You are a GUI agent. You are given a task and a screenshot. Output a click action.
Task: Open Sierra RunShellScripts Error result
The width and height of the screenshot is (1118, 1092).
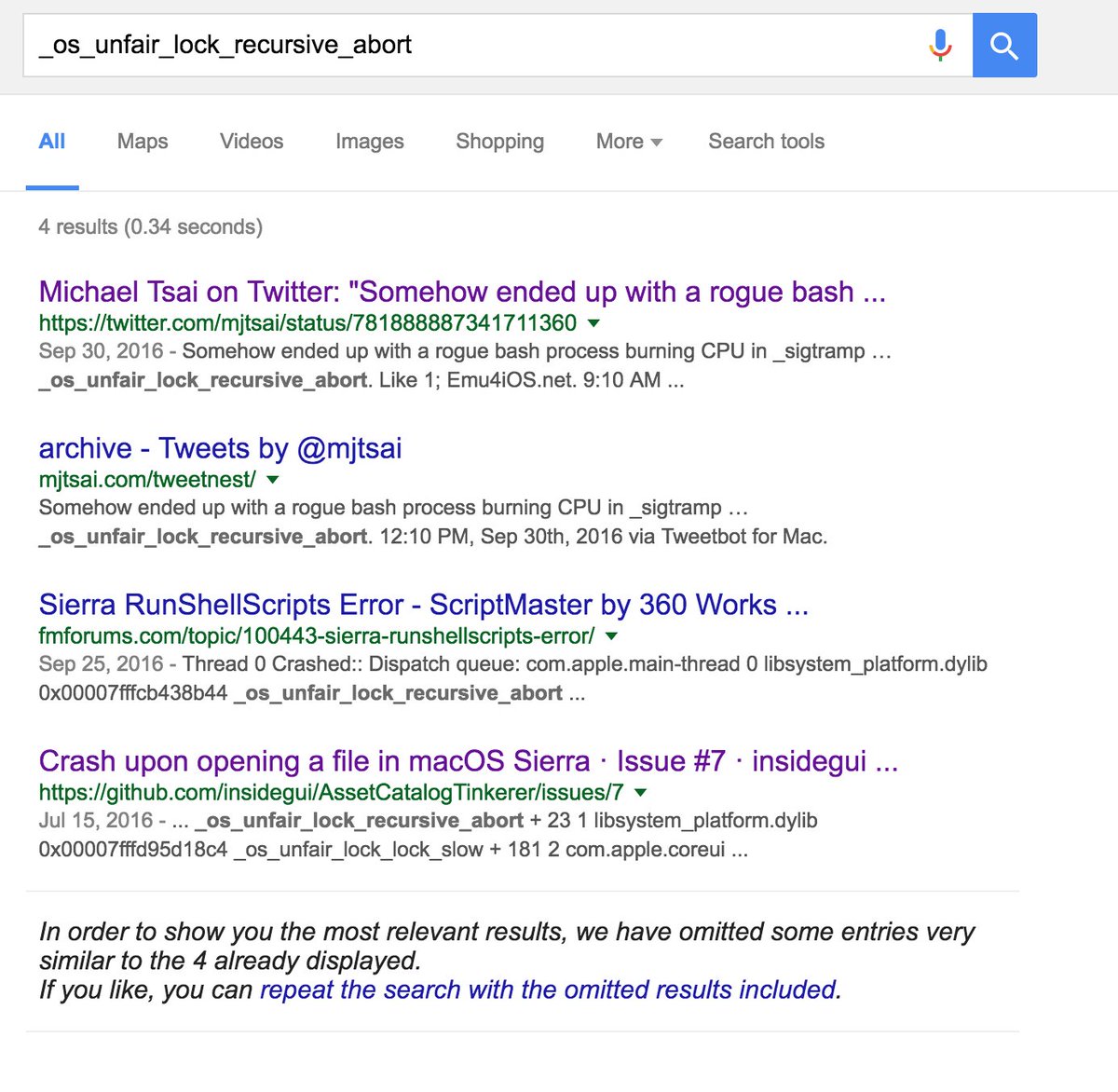(424, 605)
